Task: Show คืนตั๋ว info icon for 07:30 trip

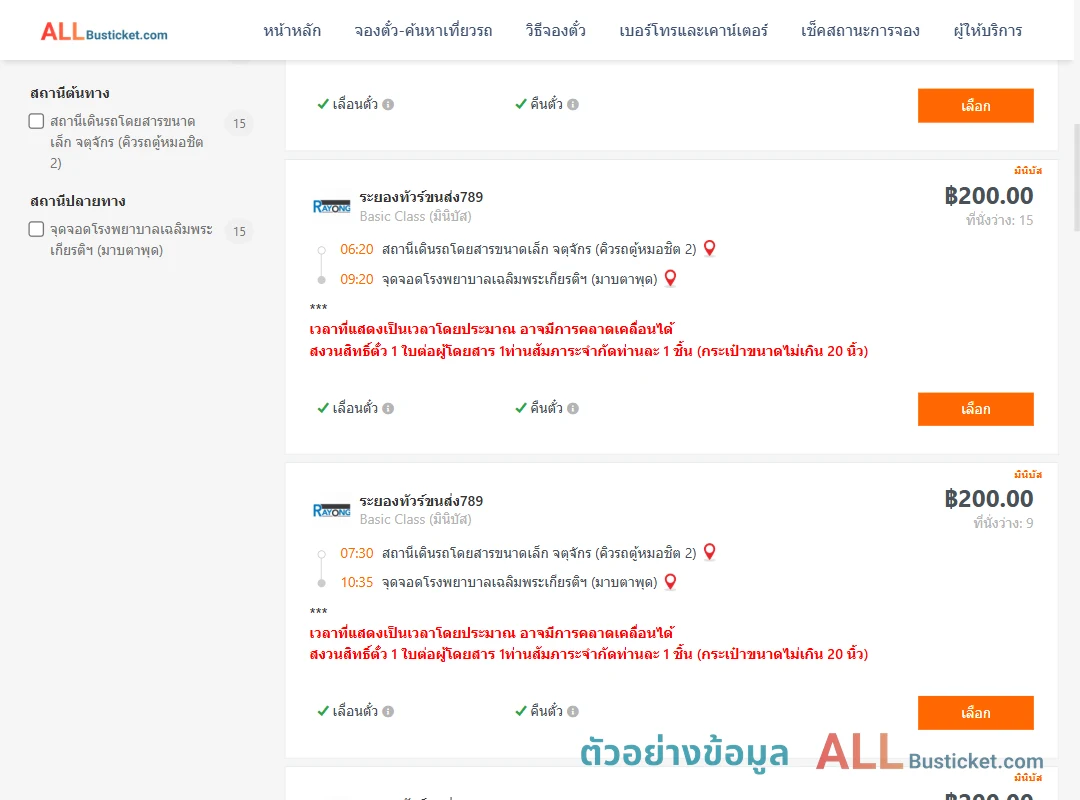Action: (573, 712)
